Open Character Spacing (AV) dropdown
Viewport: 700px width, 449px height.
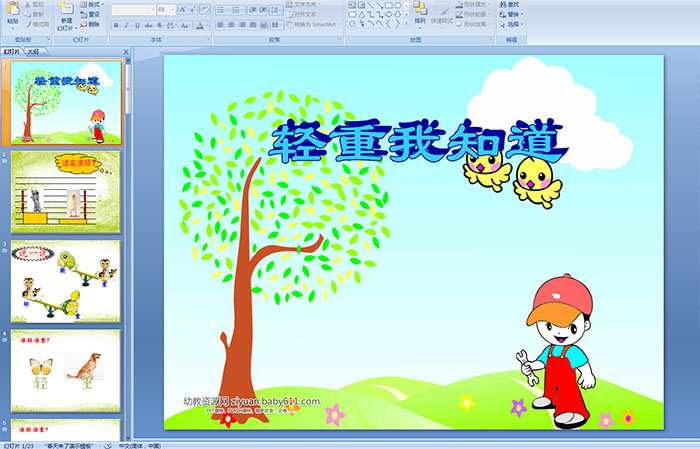pos(171,25)
